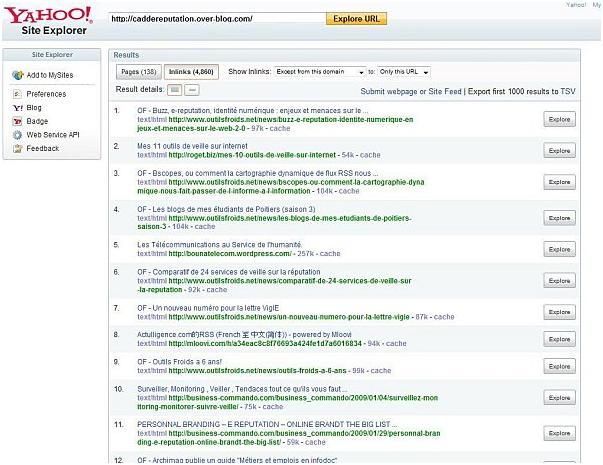Click Explore button for result 1

[560, 119]
